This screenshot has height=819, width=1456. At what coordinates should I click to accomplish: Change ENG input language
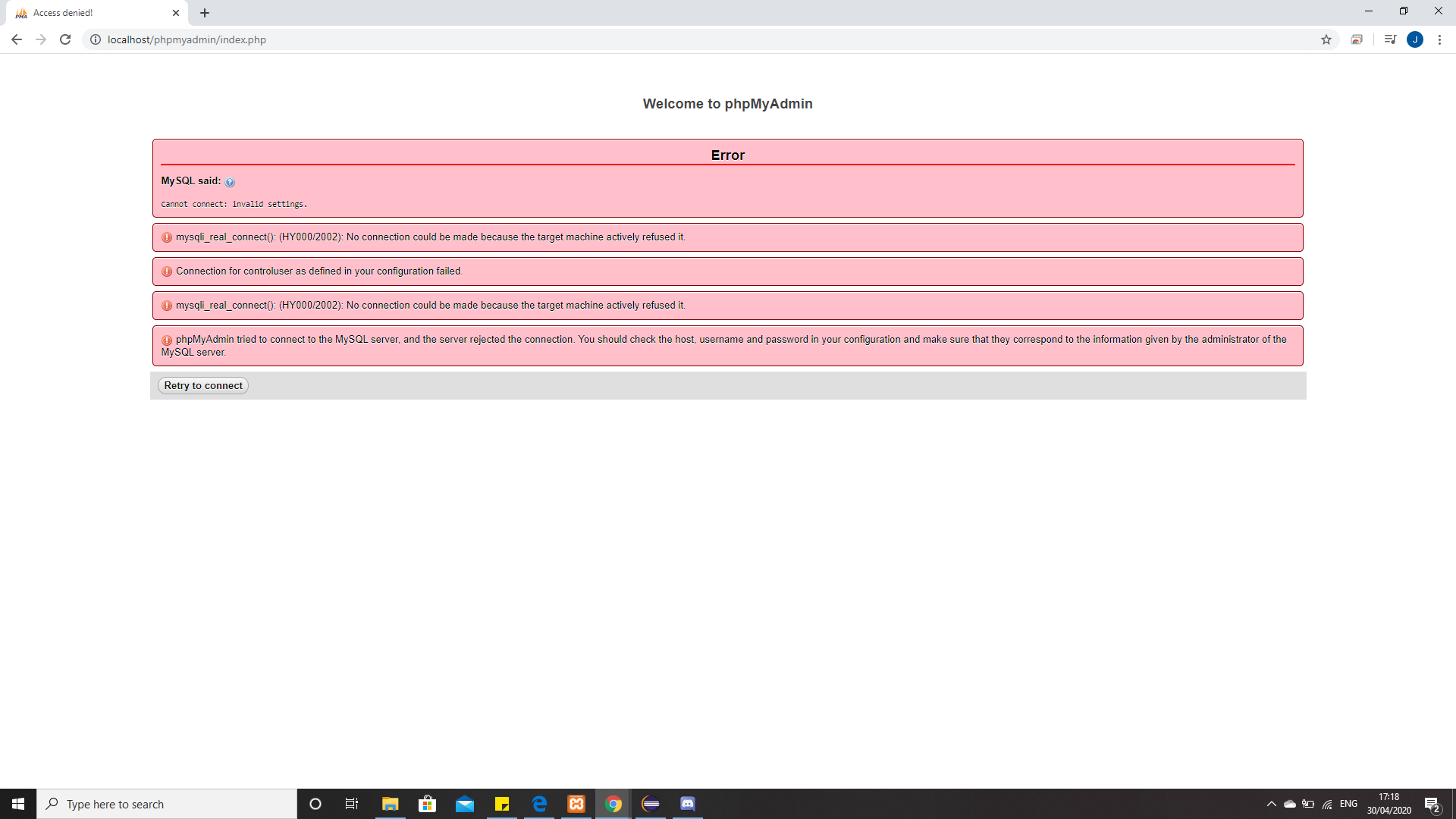(1348, 804)
